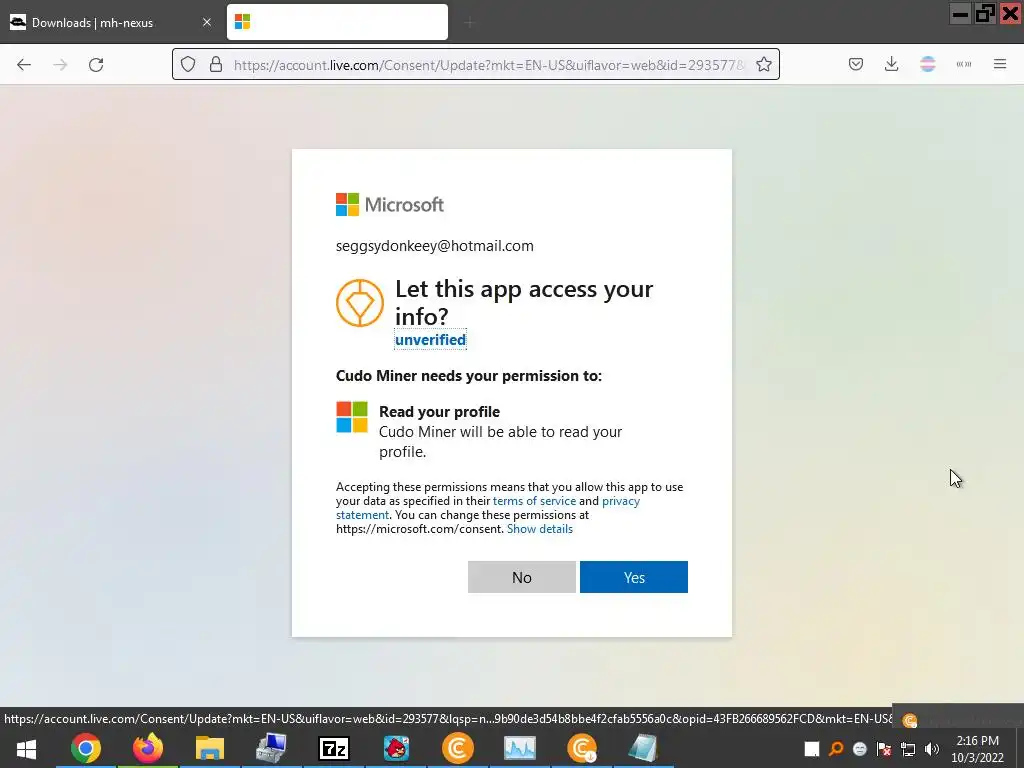Click the taskbar clock showing 2:16 PM
The image size is (1024, 768).
point(978,749)
